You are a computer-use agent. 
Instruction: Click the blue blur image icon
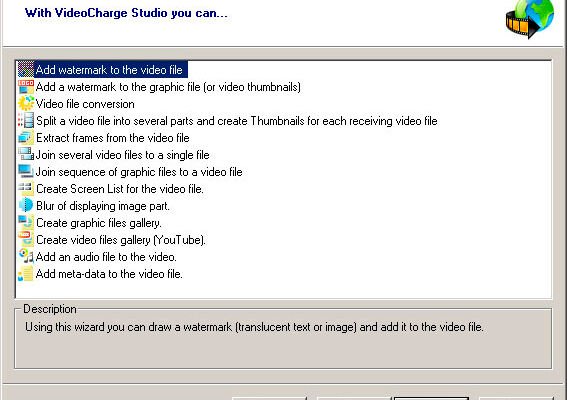point(26,206)
